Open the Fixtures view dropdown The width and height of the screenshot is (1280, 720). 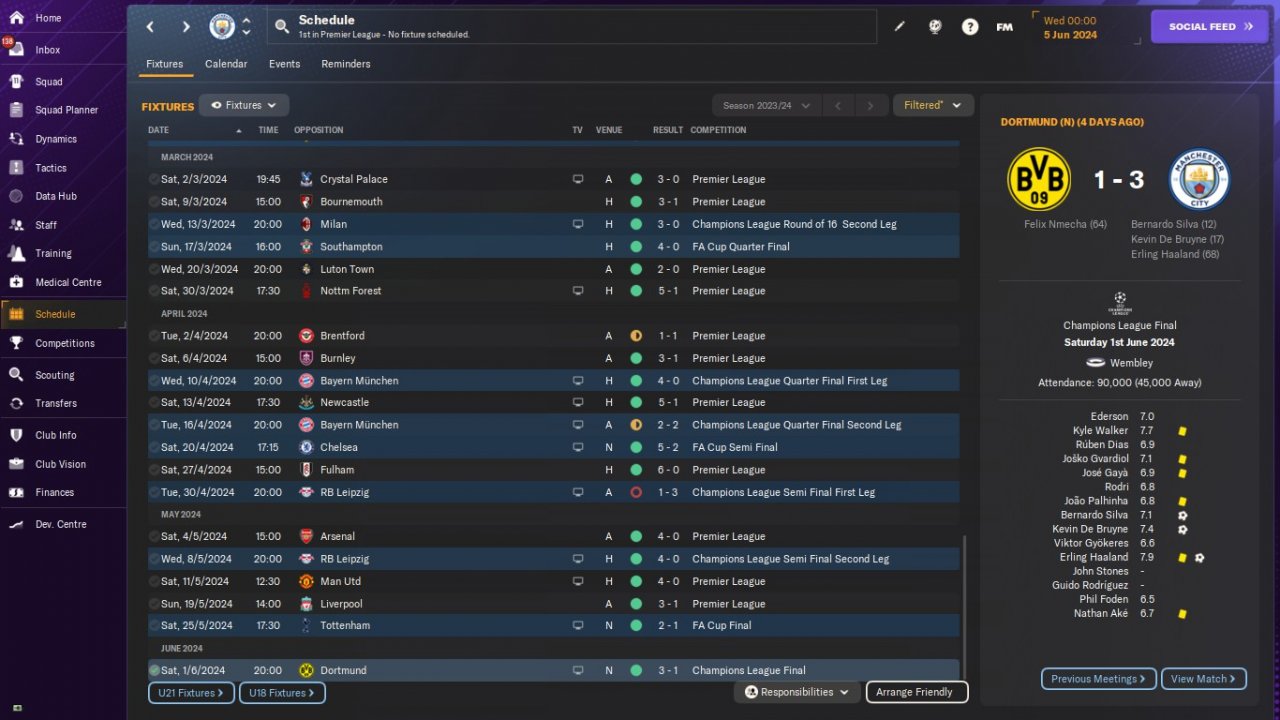pos(244,105)
